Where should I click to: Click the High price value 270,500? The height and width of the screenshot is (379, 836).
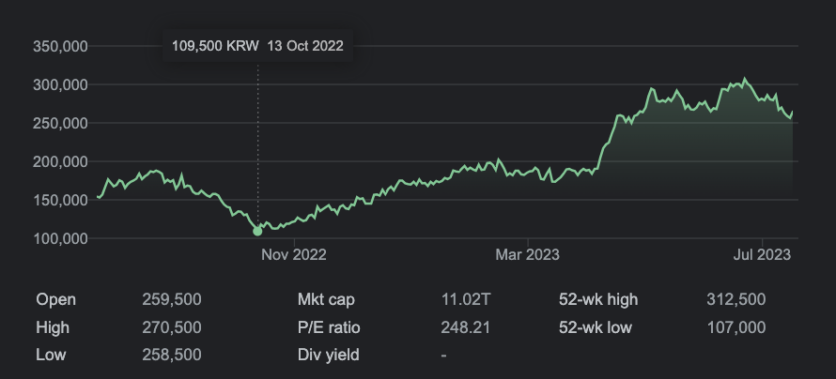coord(172,327)
